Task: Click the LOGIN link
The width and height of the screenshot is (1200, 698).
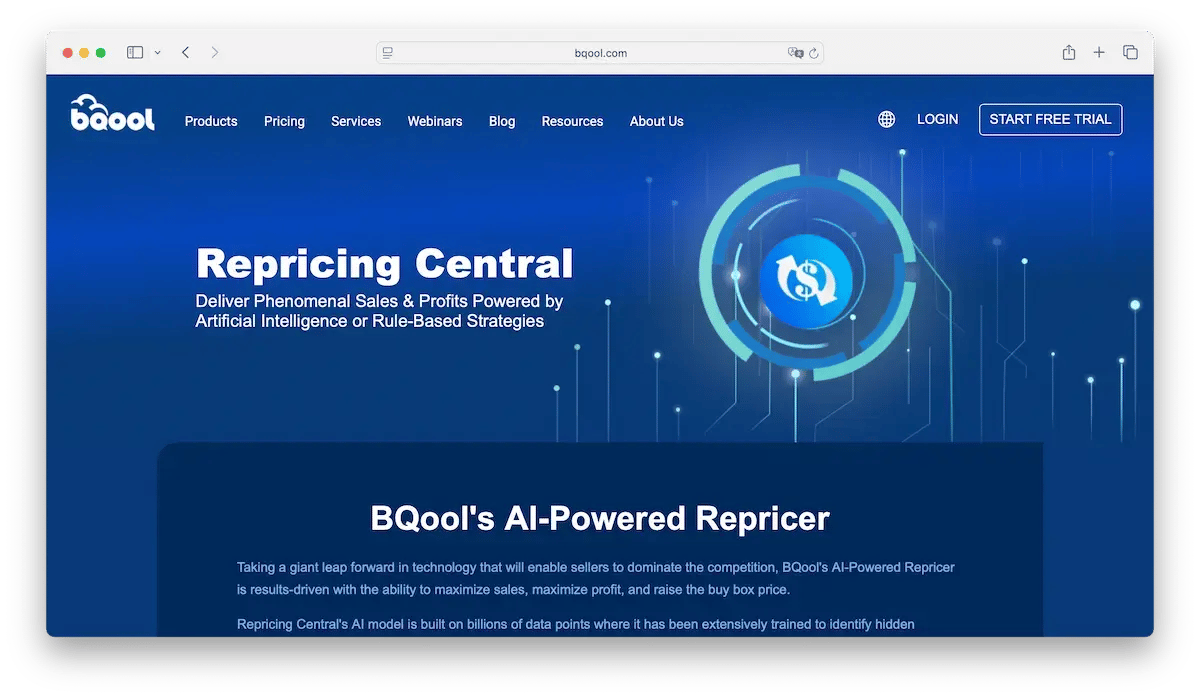Action: point(937,119)
